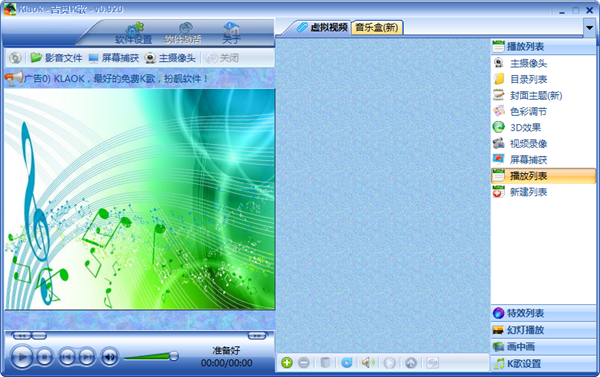Click the 软件激活 activation icon

[183, 33]
